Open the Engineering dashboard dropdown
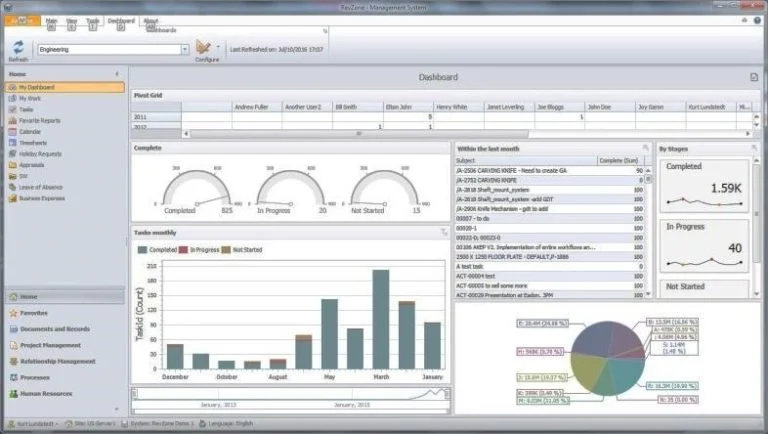The image size is (768, 434). point(185,48)
